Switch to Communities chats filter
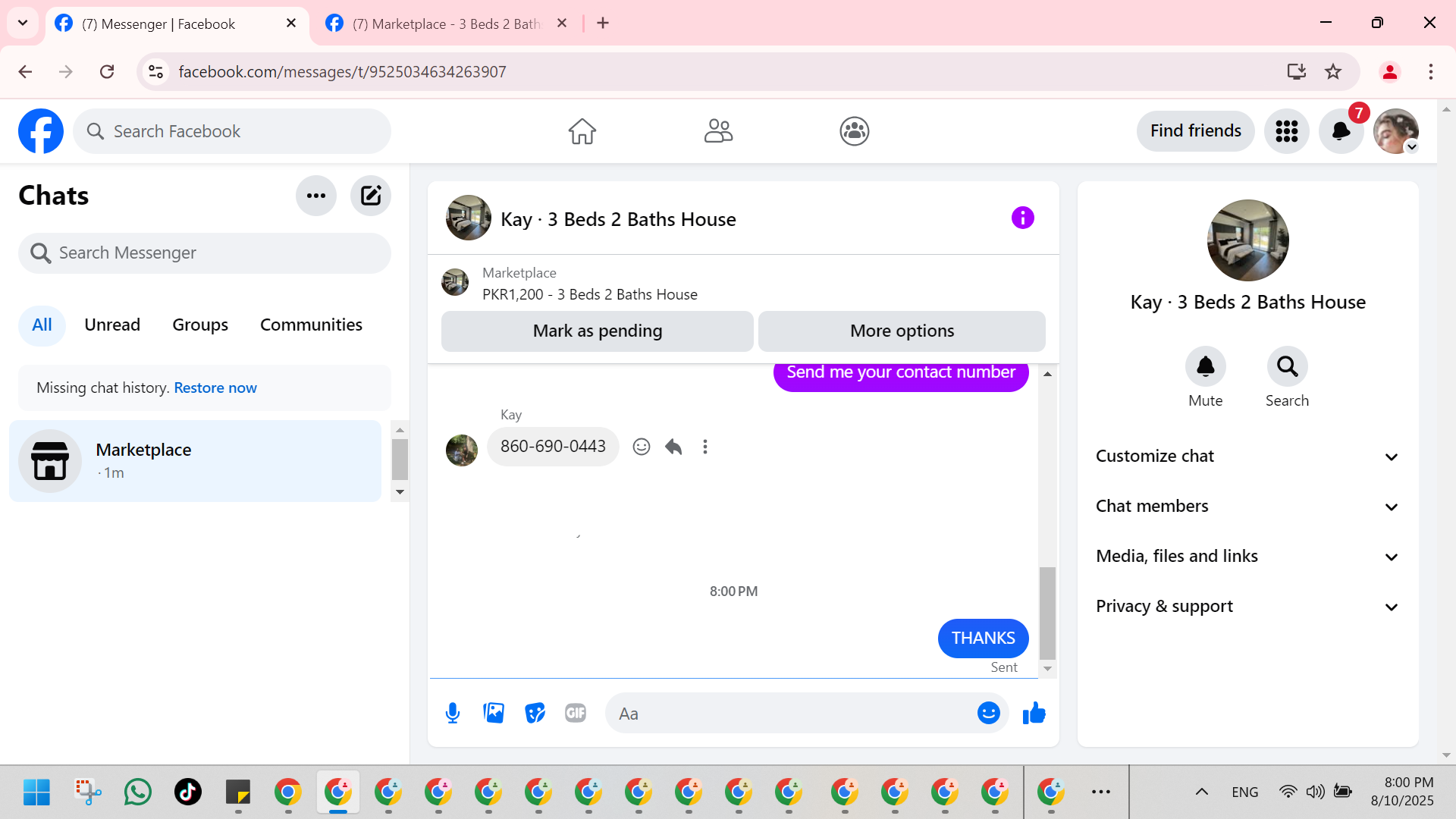The width and height of the screenshot is (1456, 819). [311, 325]
